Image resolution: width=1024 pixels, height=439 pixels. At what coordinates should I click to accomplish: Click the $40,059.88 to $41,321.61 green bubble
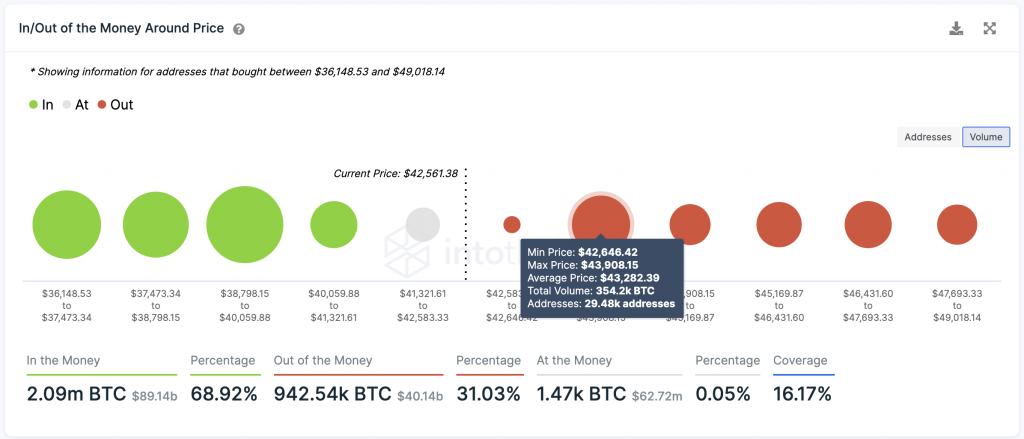coord(334,225)
